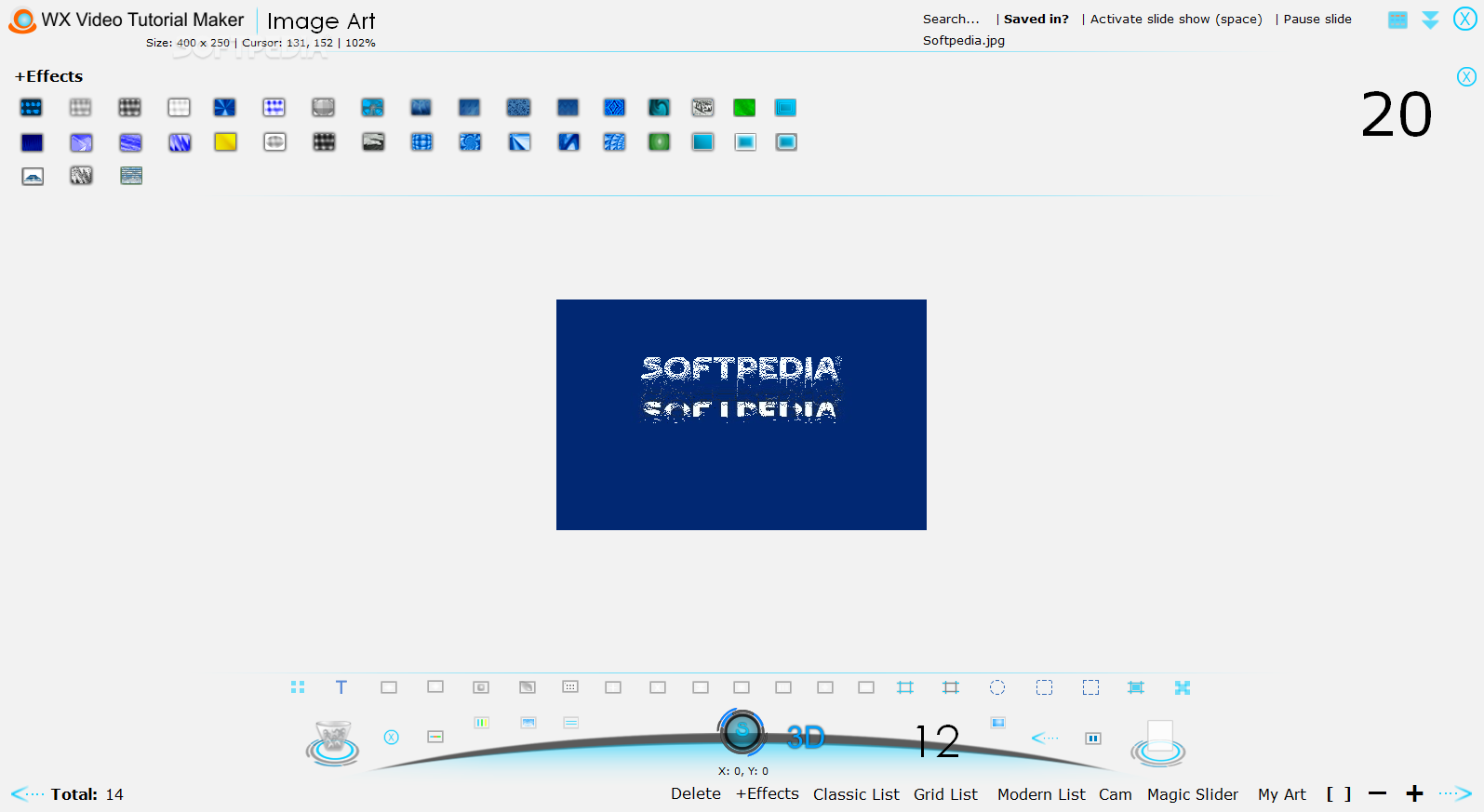
Task: Click the four-squares grid icon in bottom toolbar
Action: coord(298,687)
